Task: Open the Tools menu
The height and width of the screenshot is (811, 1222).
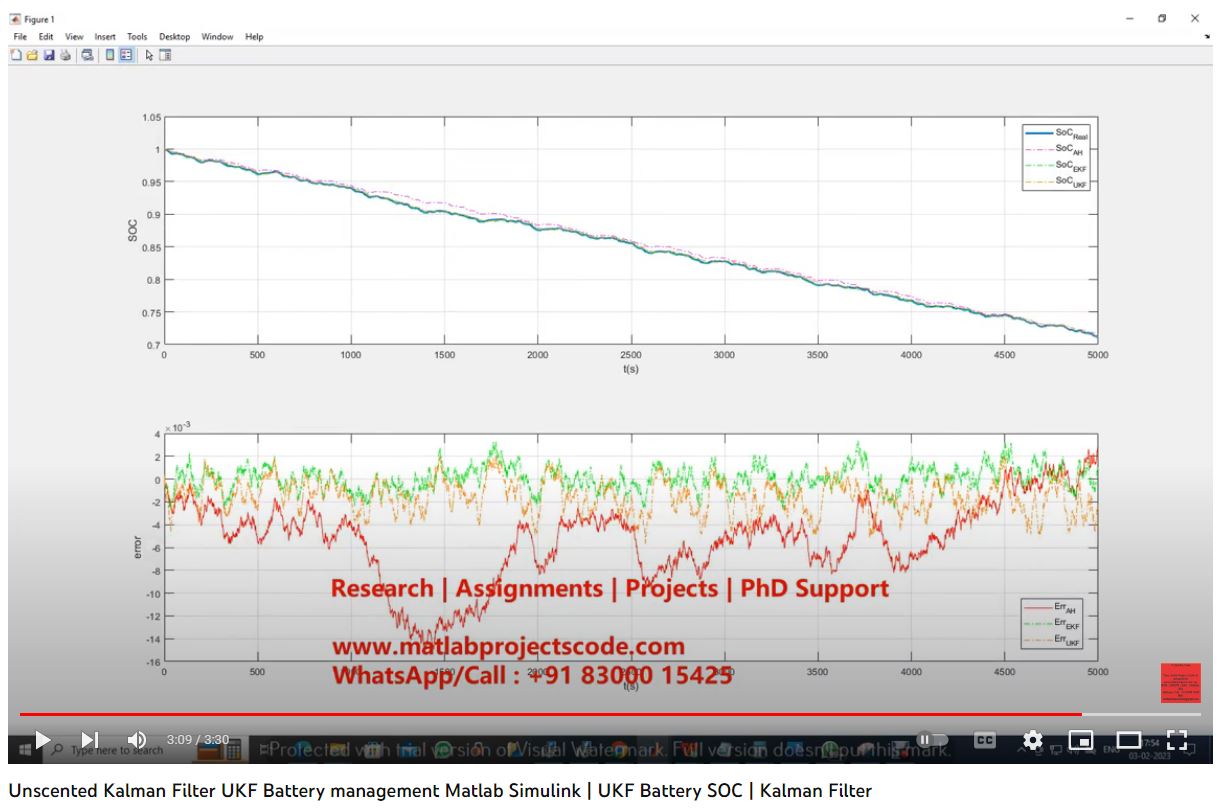Action: point(137,37)
